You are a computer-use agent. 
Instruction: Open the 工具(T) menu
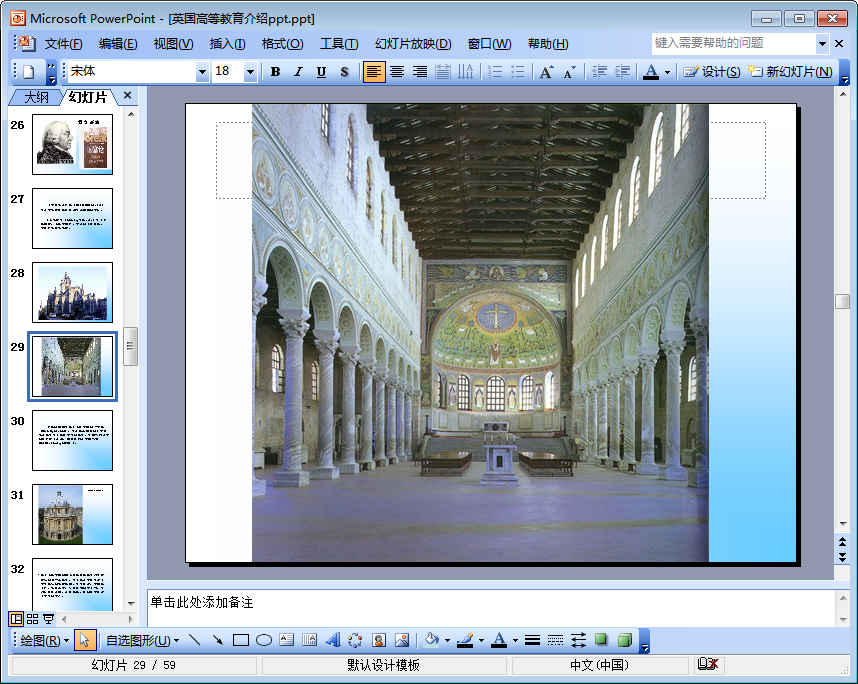339,44
